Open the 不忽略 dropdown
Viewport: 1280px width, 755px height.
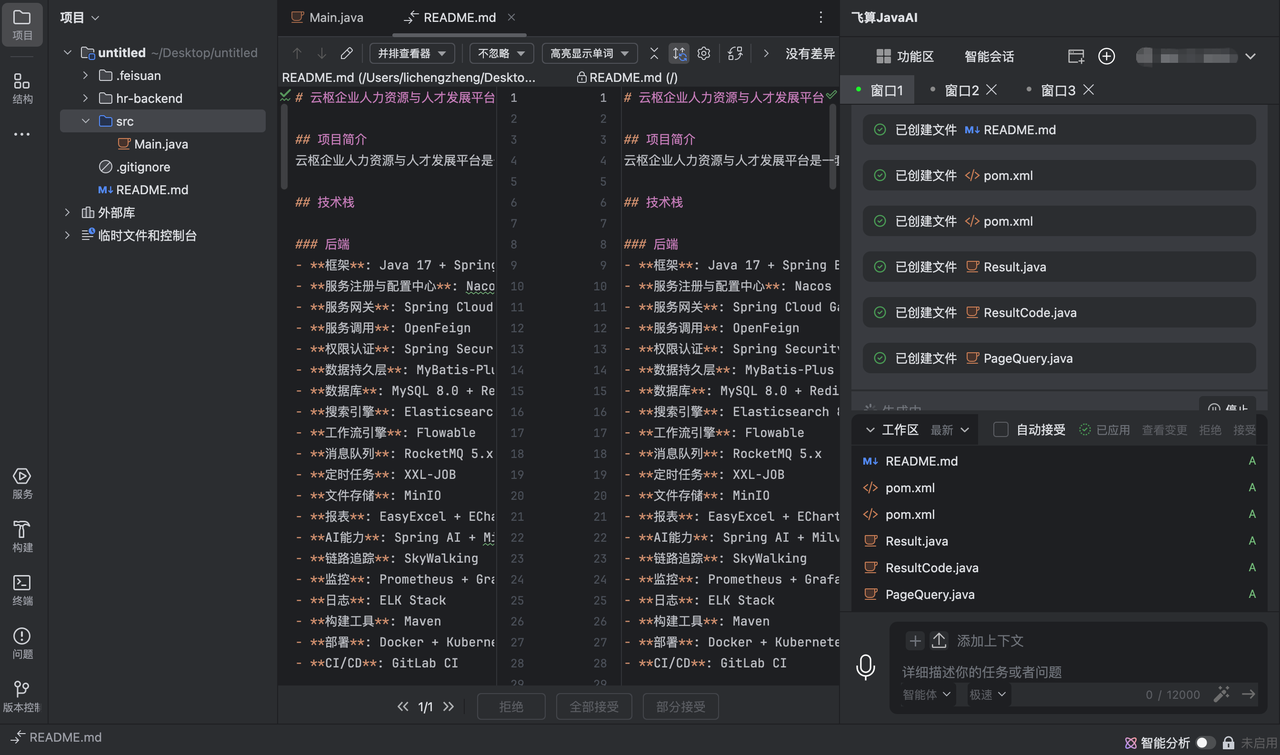(501, 53)
